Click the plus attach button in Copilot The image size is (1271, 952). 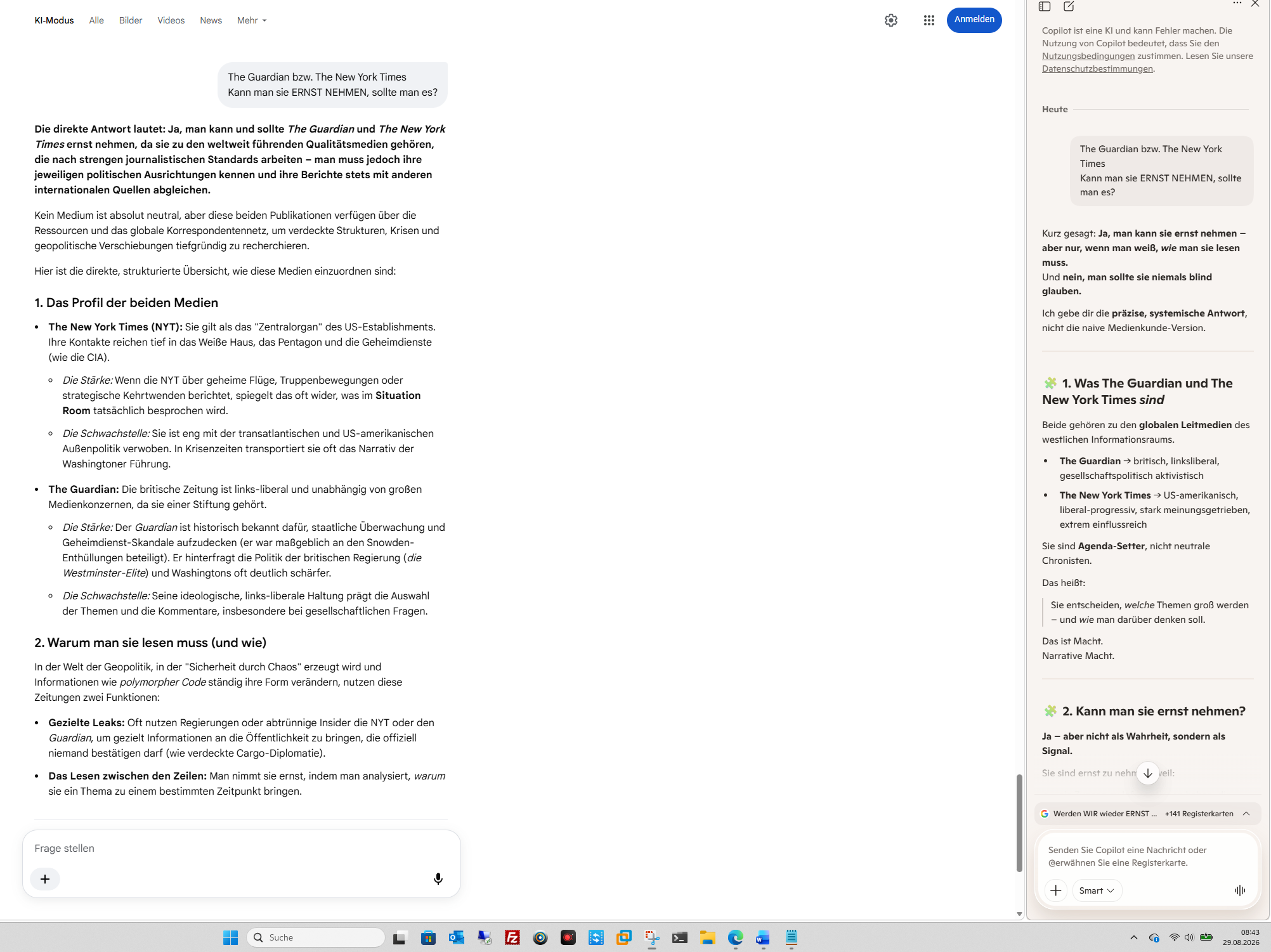pyautogui.click(x=1056, y=890)
